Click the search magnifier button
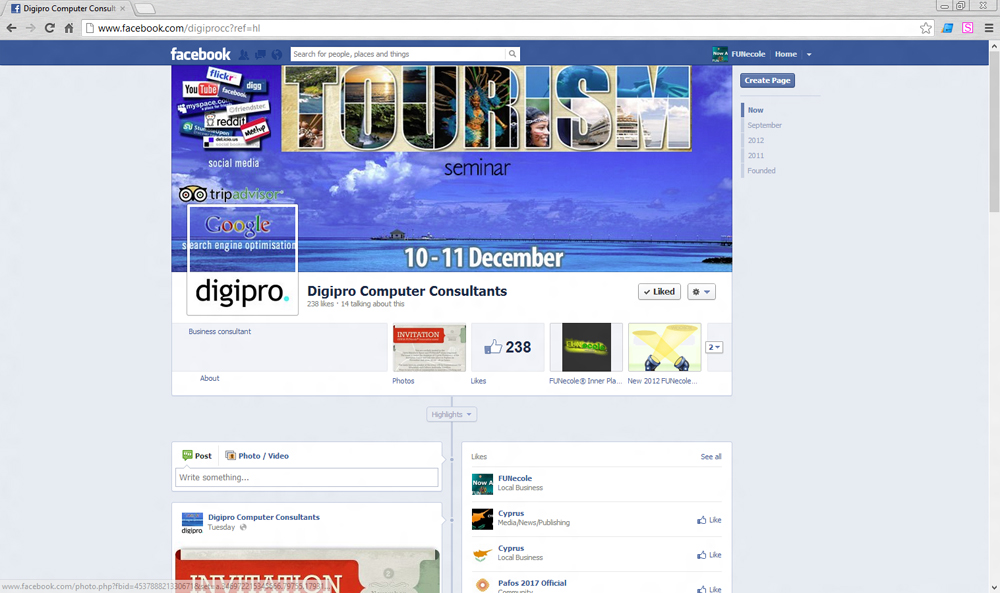Image resolution: width=1000 pixels, height=593 pixels. pos(513,54)
